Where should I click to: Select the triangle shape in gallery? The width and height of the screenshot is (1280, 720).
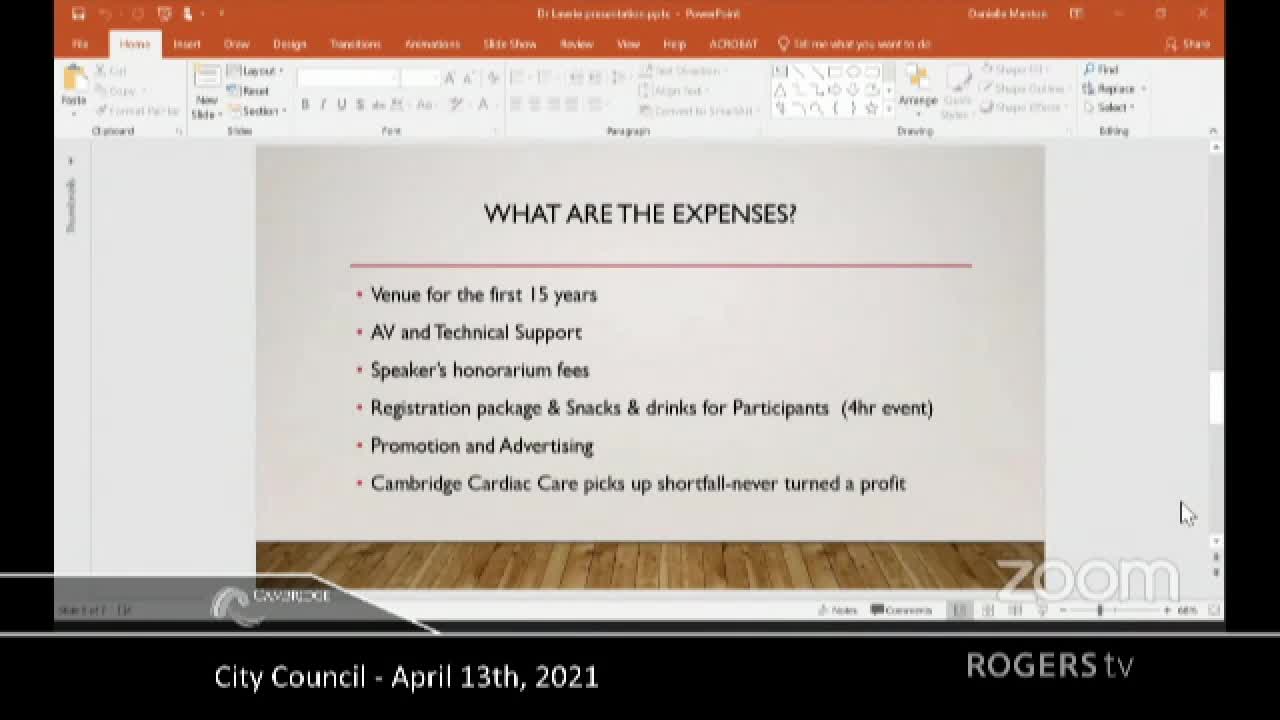(x=780, y=90)
